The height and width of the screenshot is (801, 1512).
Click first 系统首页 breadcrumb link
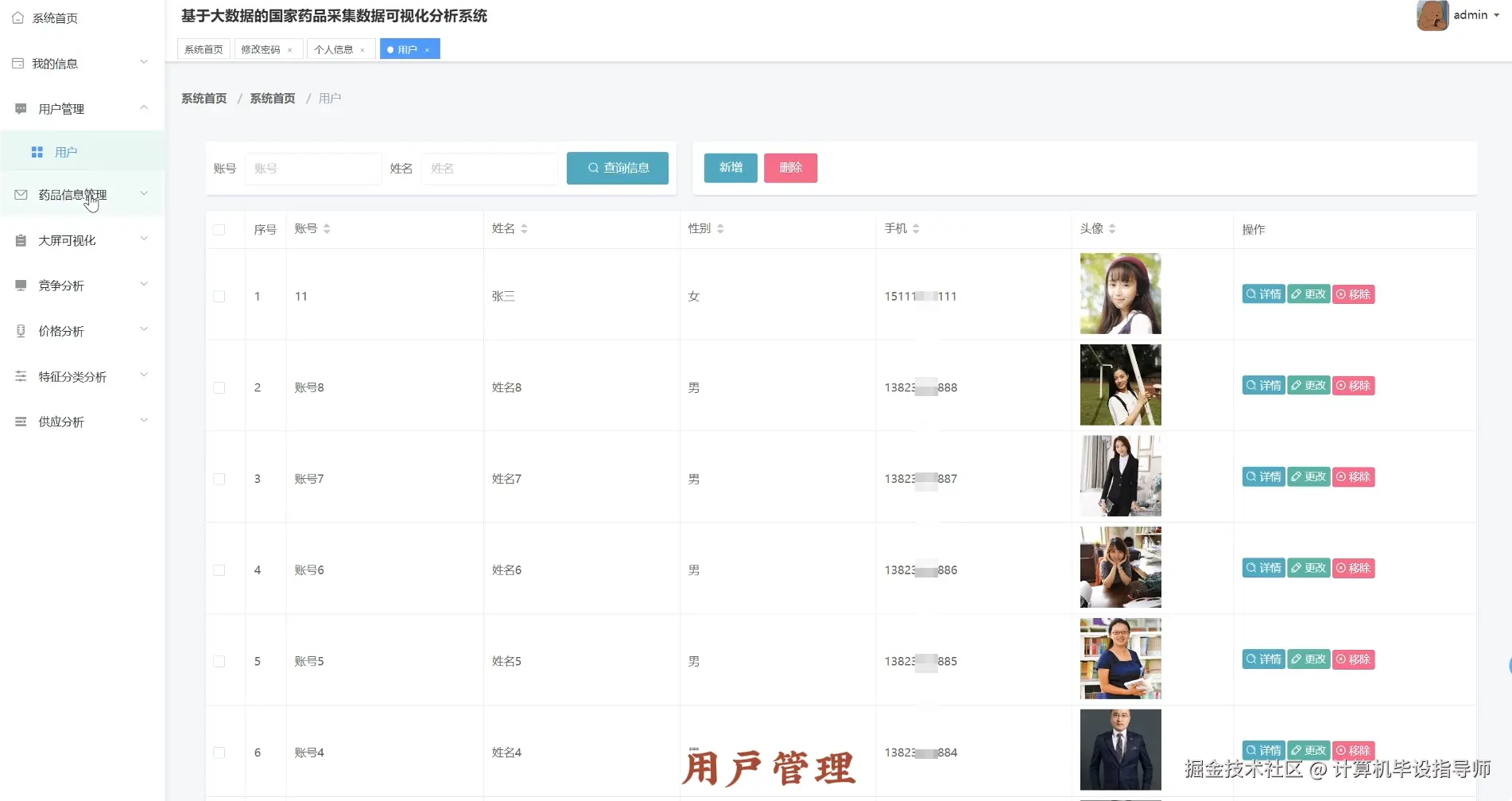tap(204, 99)
